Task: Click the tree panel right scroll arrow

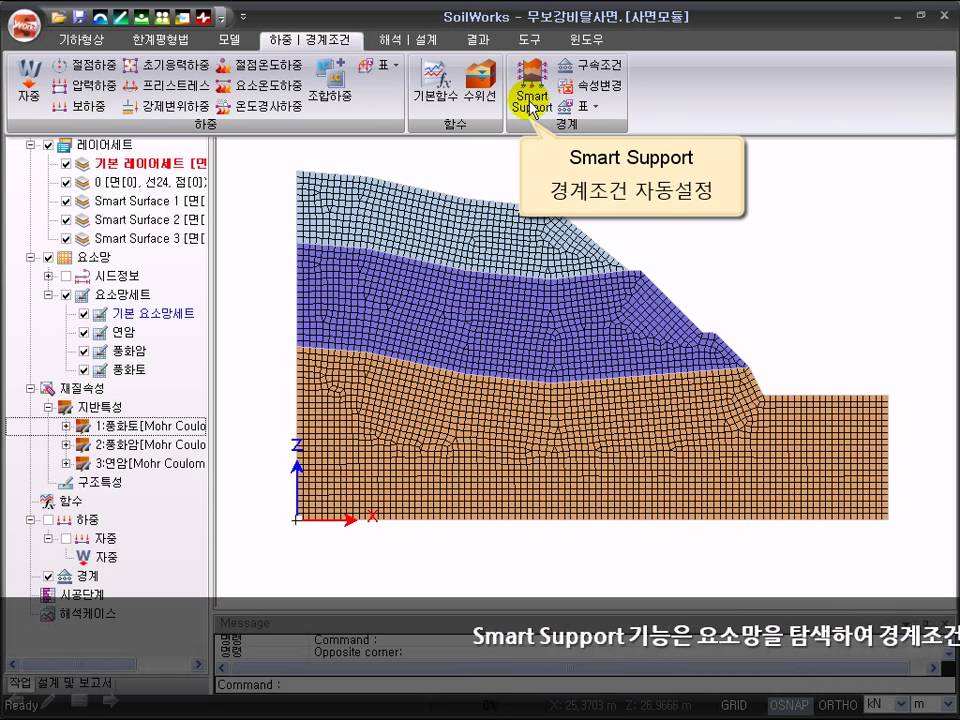Action: (x=198, y=664)
